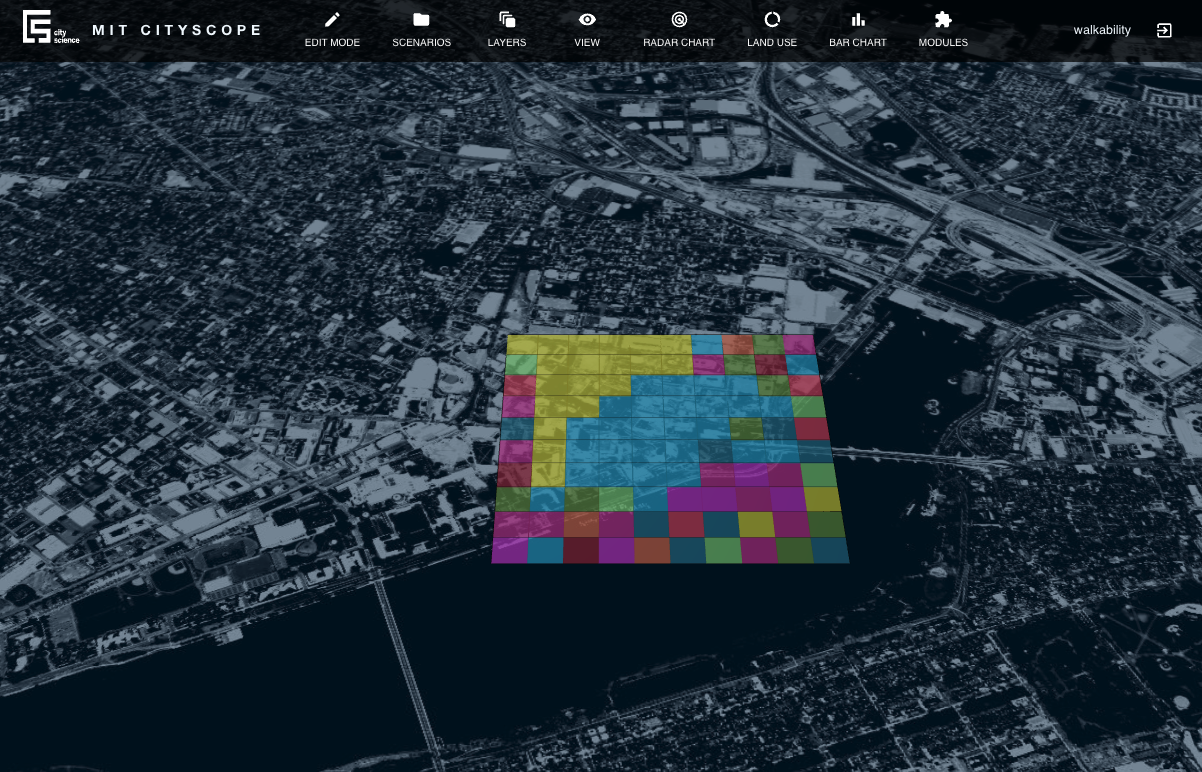Open the Scenarios folder dropdown

click(421, 18)
